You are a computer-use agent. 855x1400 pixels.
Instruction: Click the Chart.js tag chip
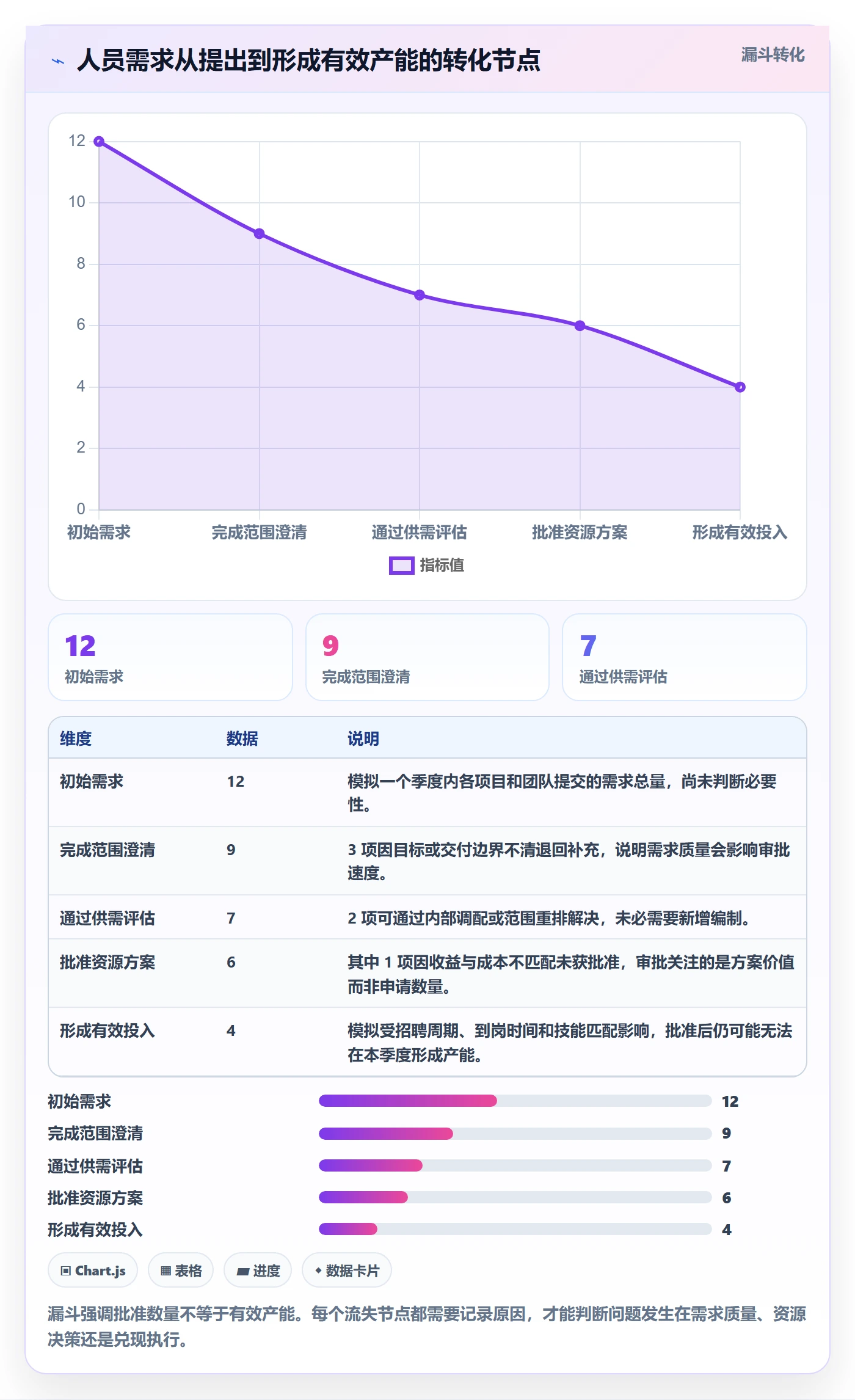93,1271
